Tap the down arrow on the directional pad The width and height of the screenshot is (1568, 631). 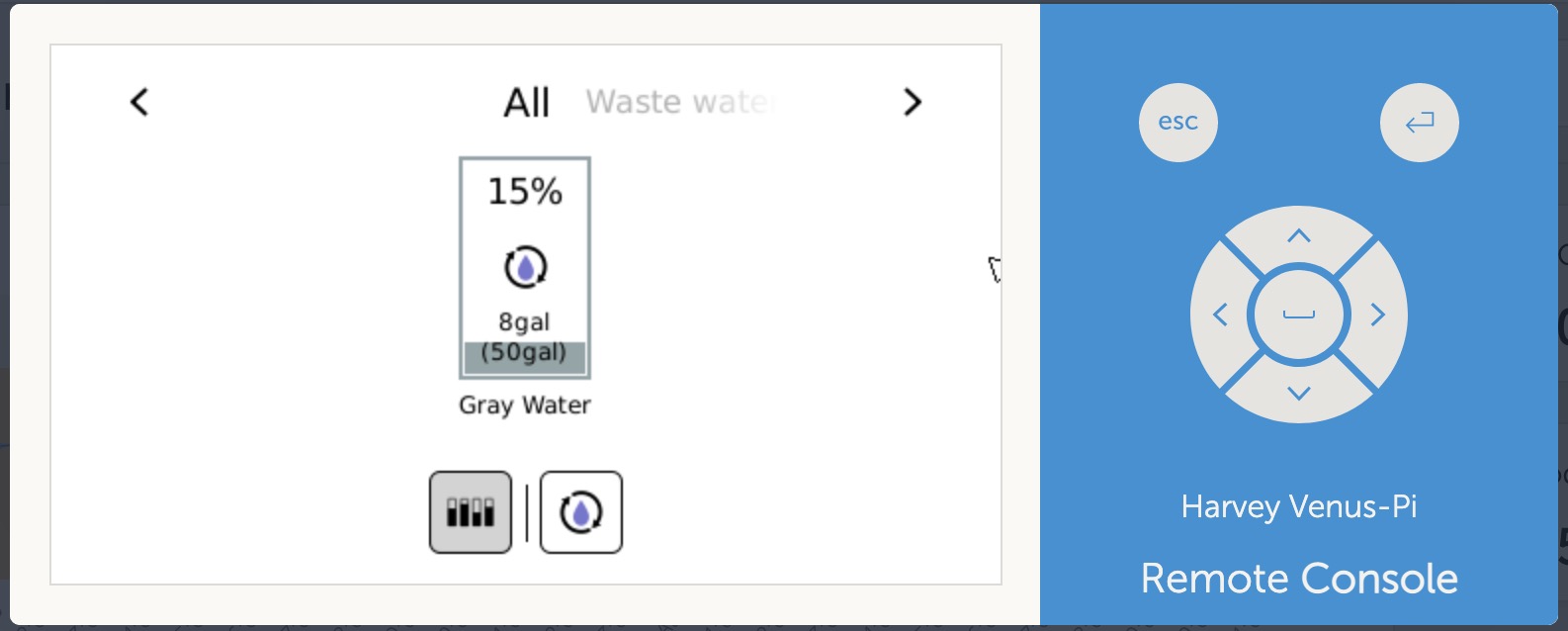click(x=1298, y=393)
